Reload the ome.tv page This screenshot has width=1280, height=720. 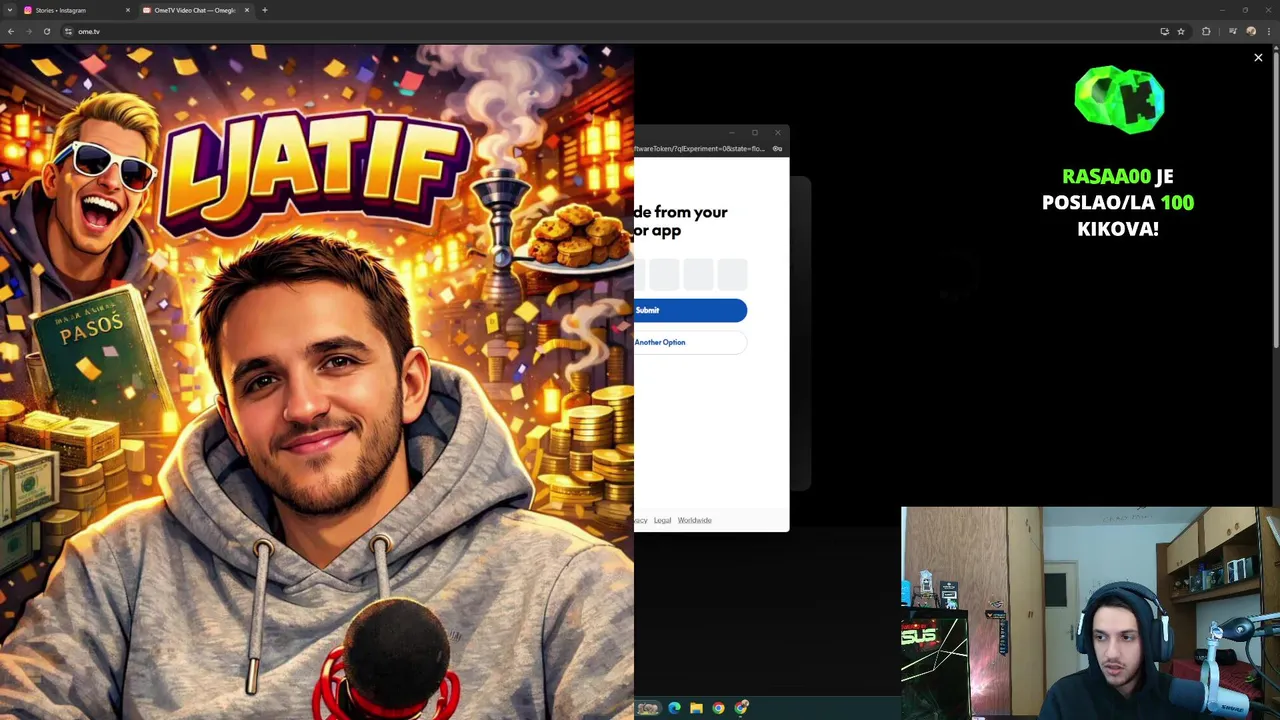click(x=47, y=31)
